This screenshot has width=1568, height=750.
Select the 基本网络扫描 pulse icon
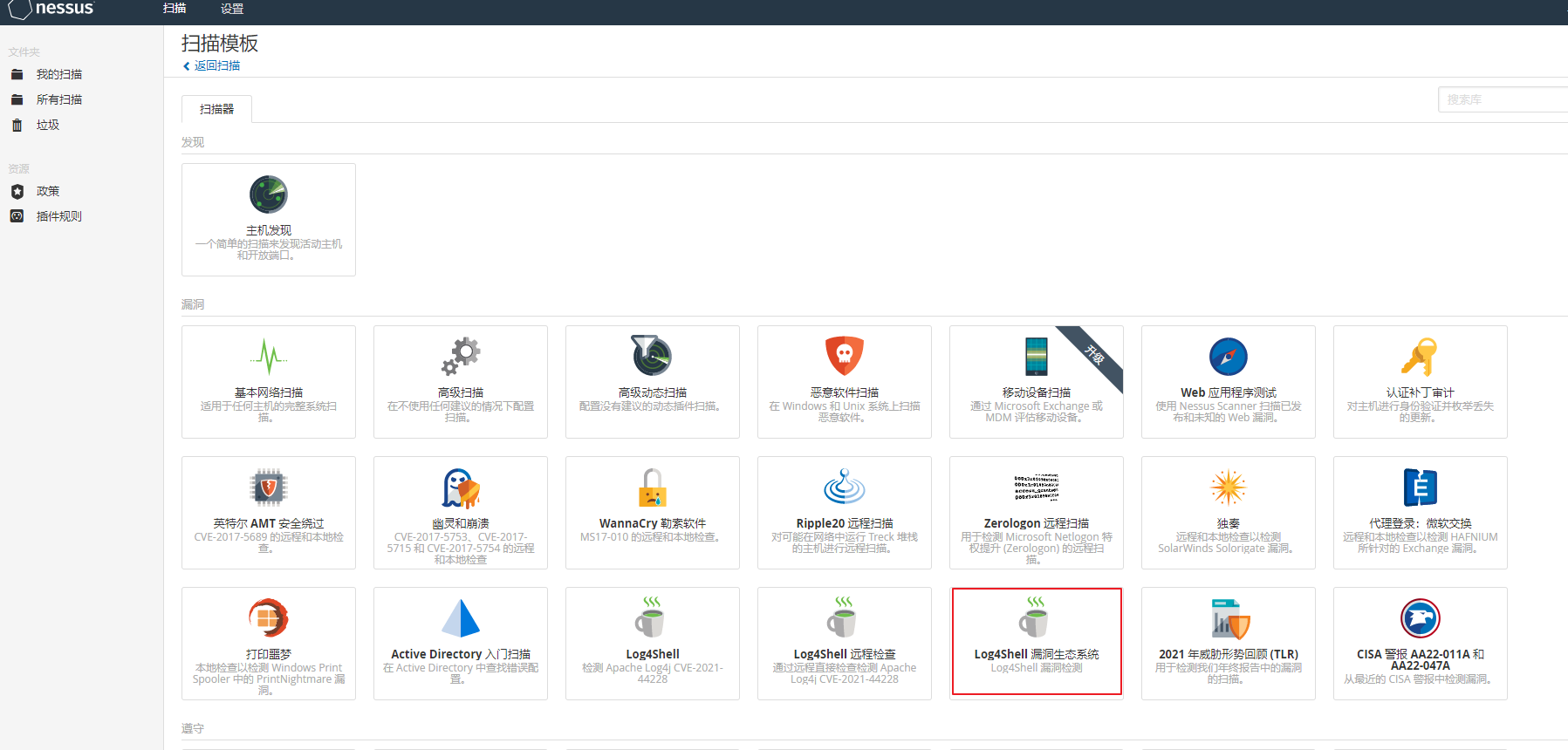tap(268, 356)
